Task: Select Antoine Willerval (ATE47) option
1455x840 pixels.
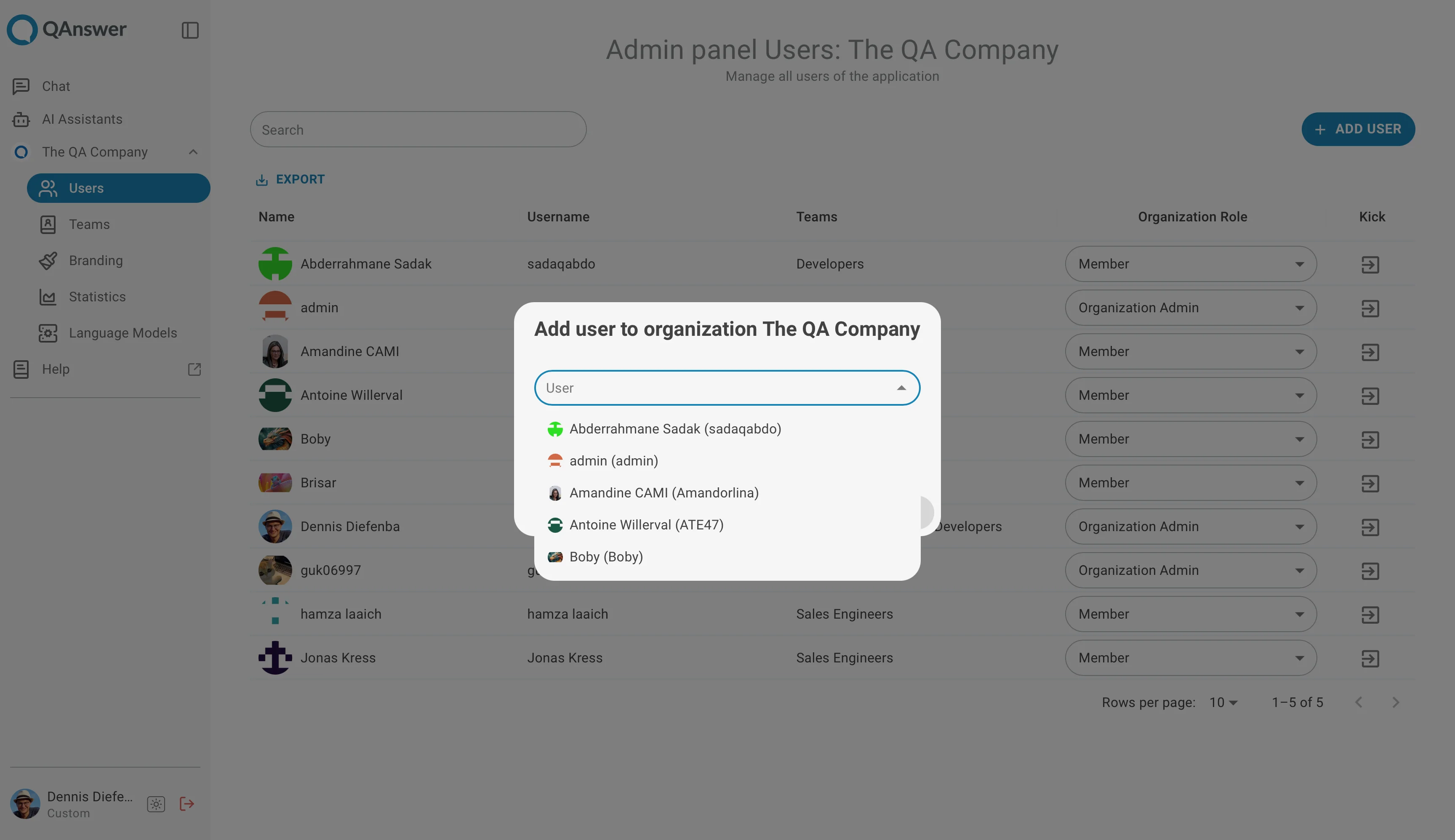Action: pos(727,525)
